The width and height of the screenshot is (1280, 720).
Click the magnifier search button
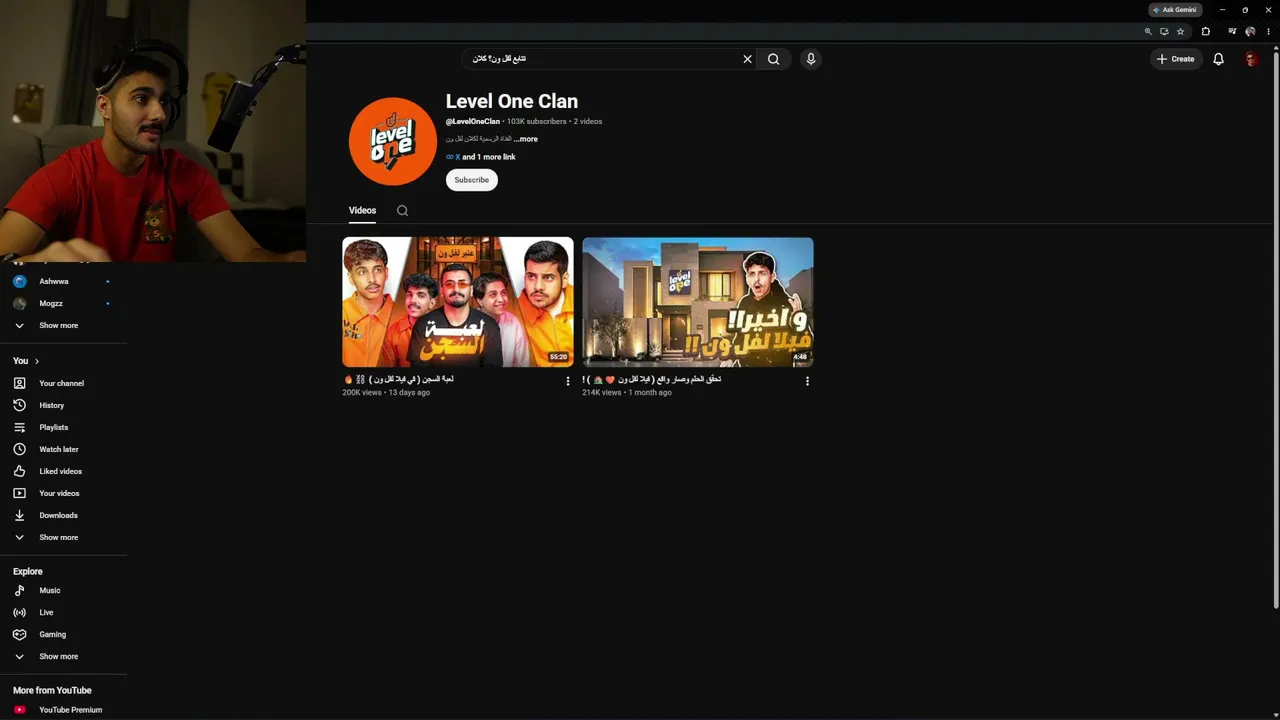pyautogui.click(x=773, y=59)
